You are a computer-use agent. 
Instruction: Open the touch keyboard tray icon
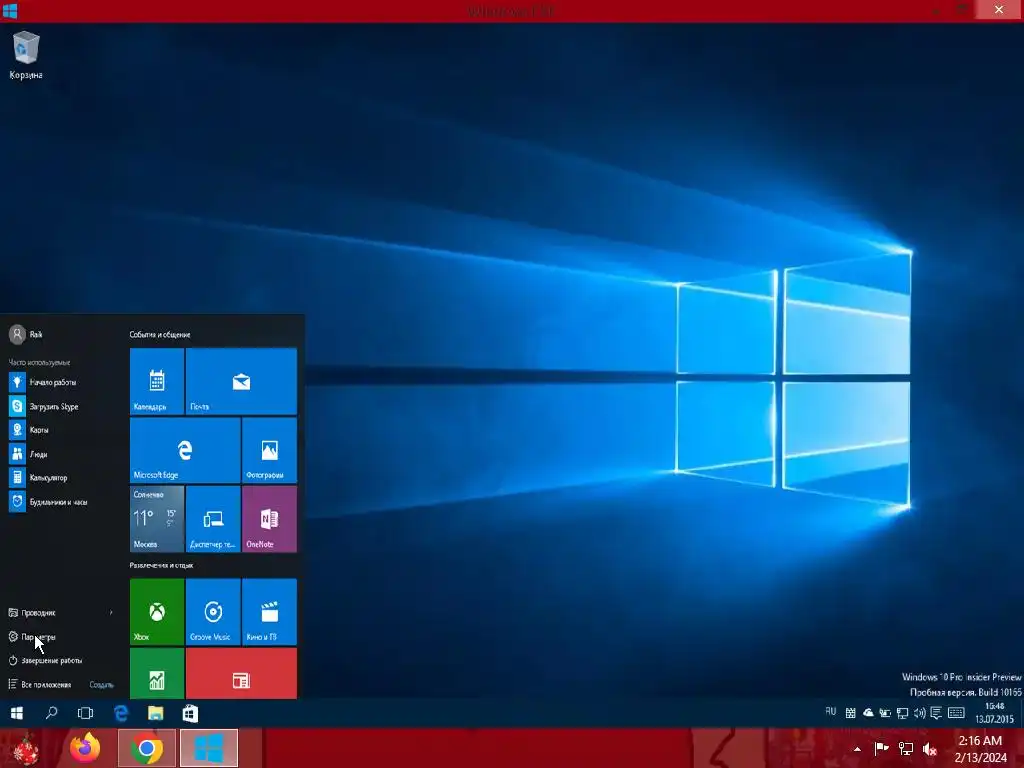click(956, 713)
